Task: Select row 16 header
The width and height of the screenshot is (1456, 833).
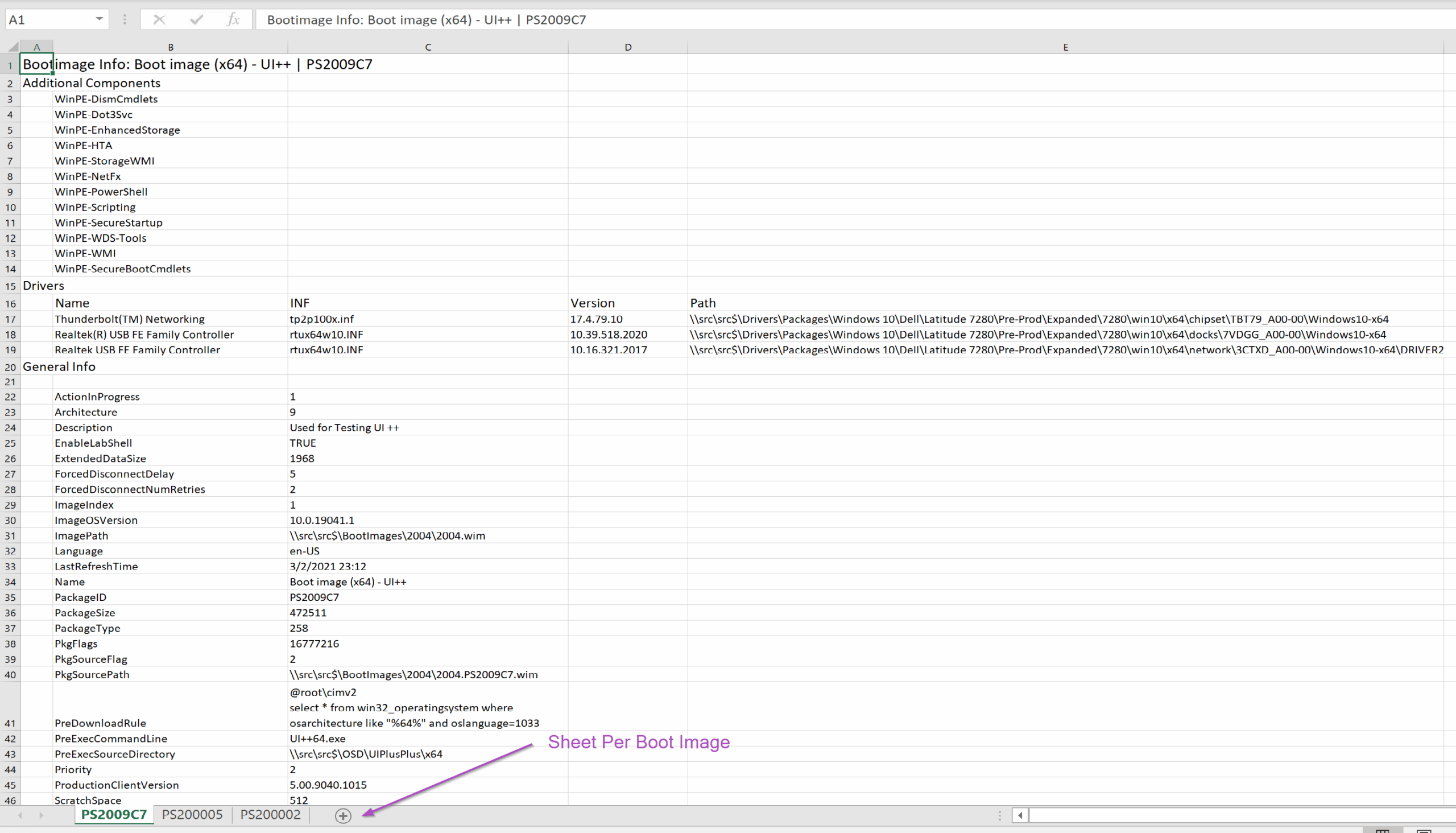Action: pyautogui.click(x=10, y=303)
